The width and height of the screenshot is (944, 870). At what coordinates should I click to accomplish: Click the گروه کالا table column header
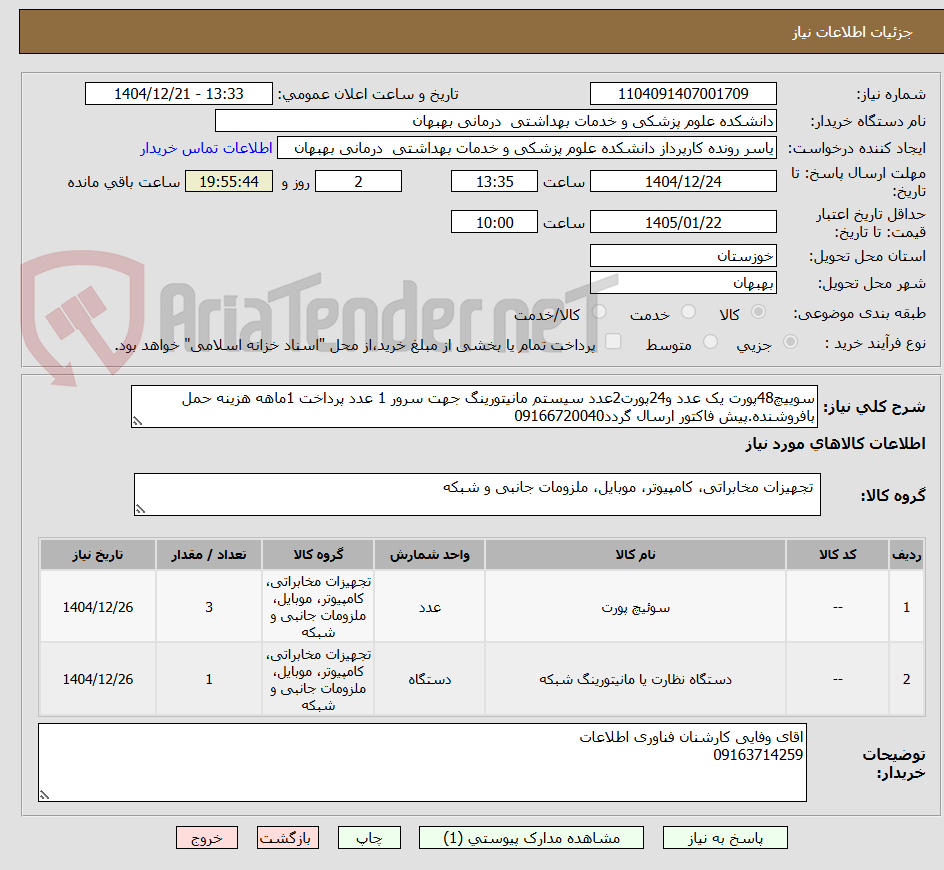[x=318, y=555]
